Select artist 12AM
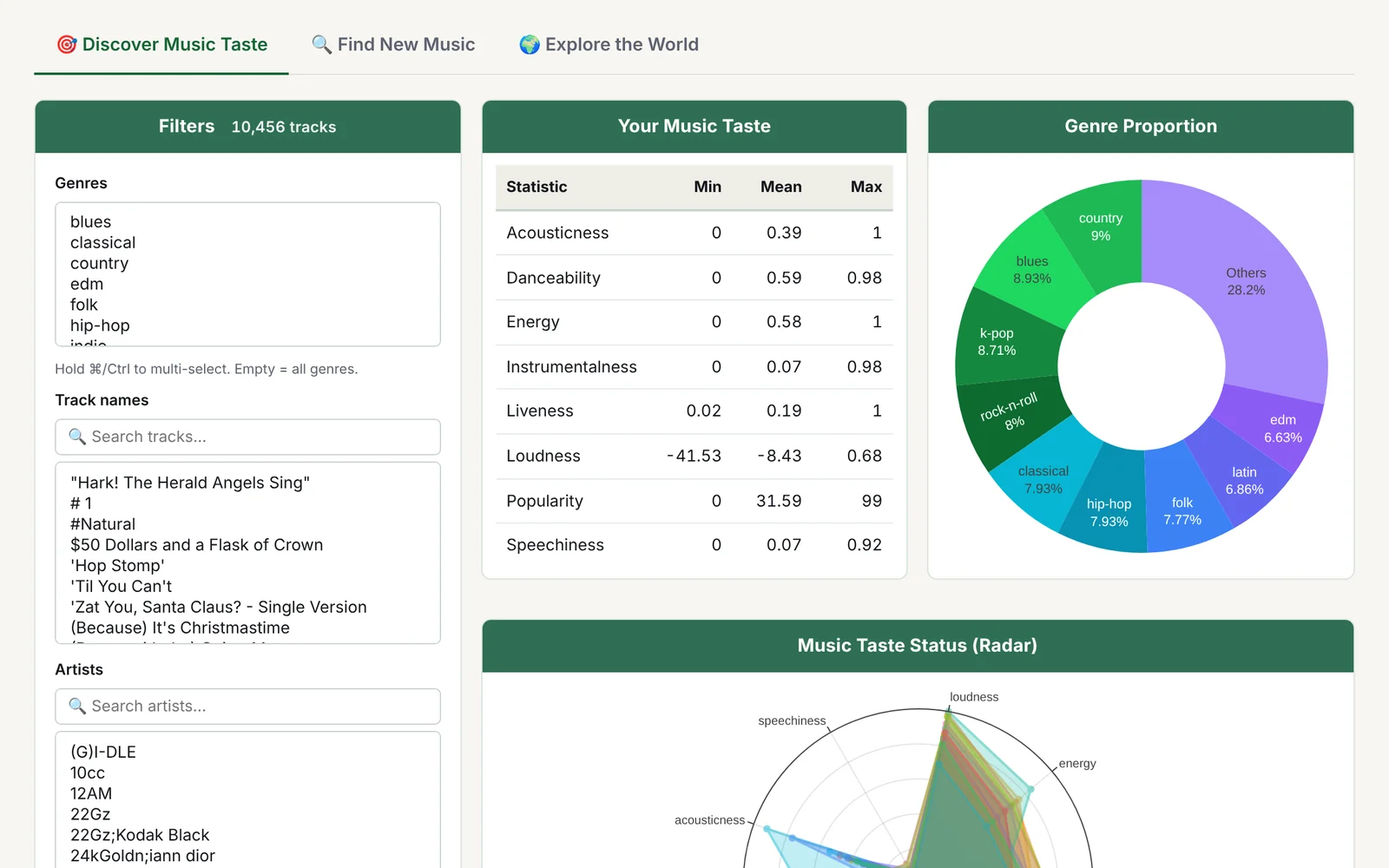1389x868 pixels. (x=247, y=794)
